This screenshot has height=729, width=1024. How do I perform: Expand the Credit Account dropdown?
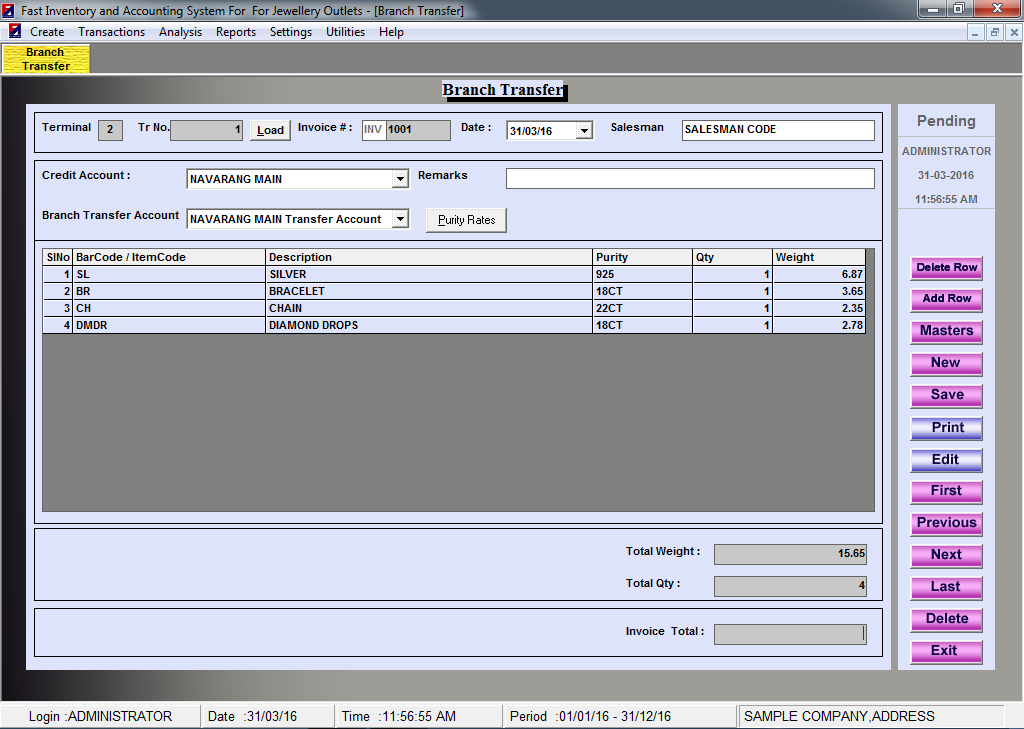point(400,179)
